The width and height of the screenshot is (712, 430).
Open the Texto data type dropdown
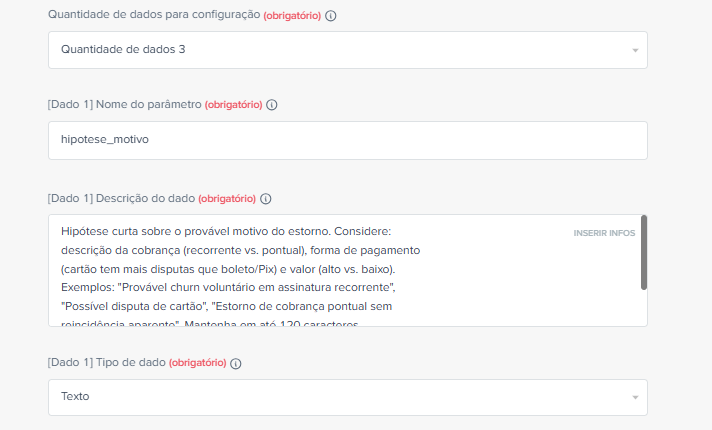[x=348, y=397]
